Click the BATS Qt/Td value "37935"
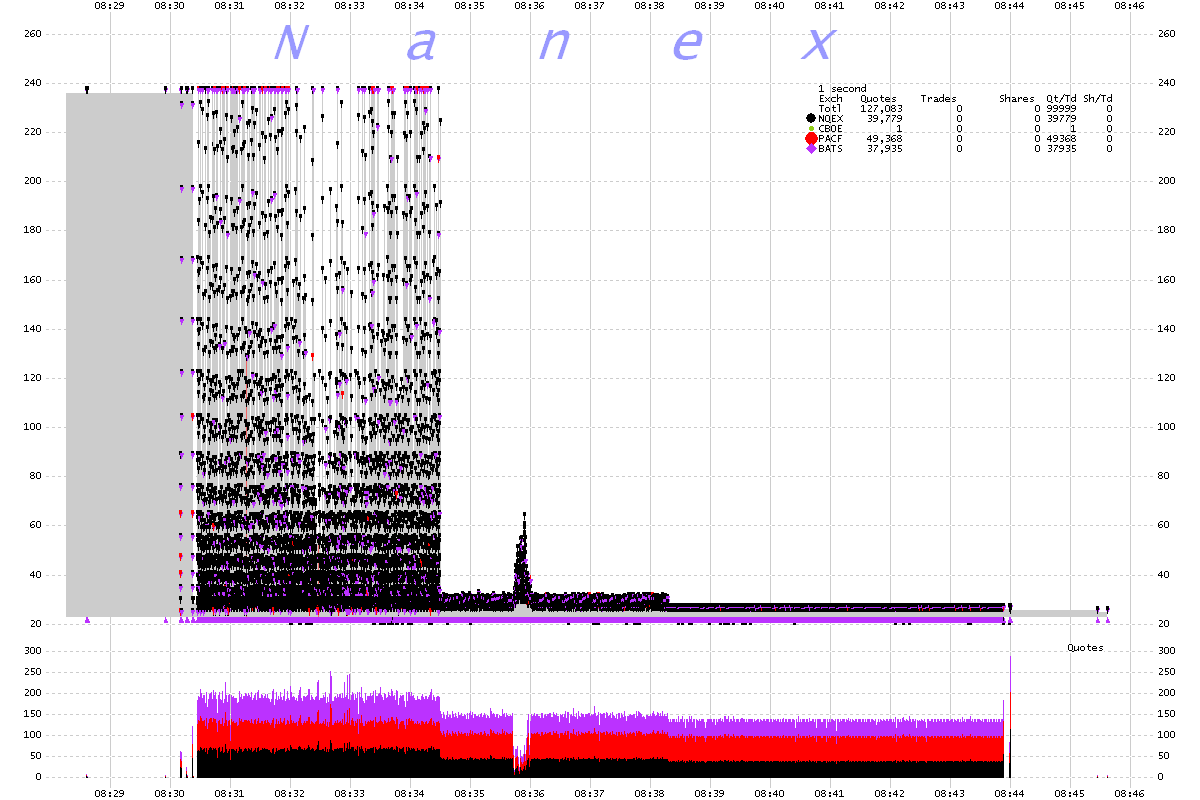Screen dimensions: 1200x800 (1061, 149)
